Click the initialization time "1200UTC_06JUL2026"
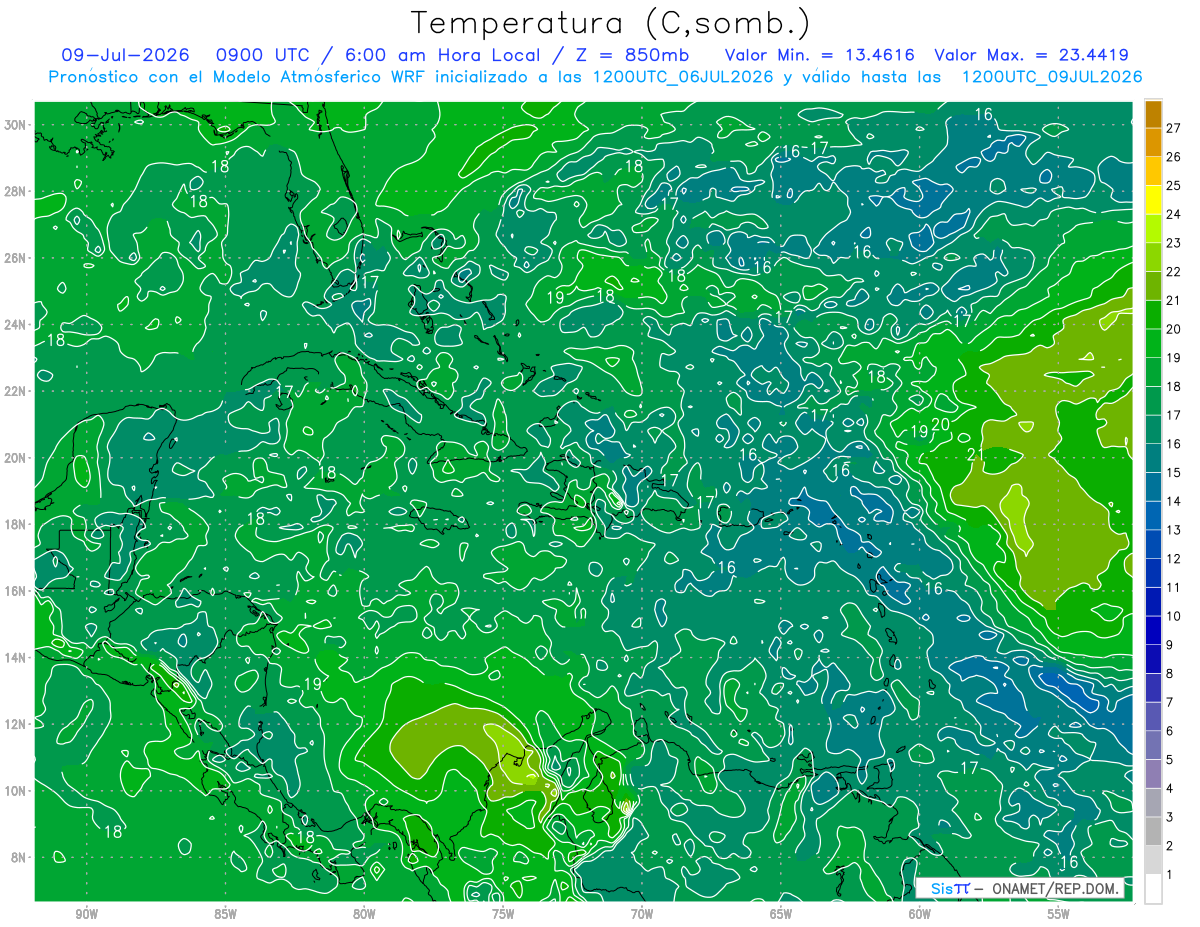The width and height of the screenshot is (1200, 927). pos(685,77)
